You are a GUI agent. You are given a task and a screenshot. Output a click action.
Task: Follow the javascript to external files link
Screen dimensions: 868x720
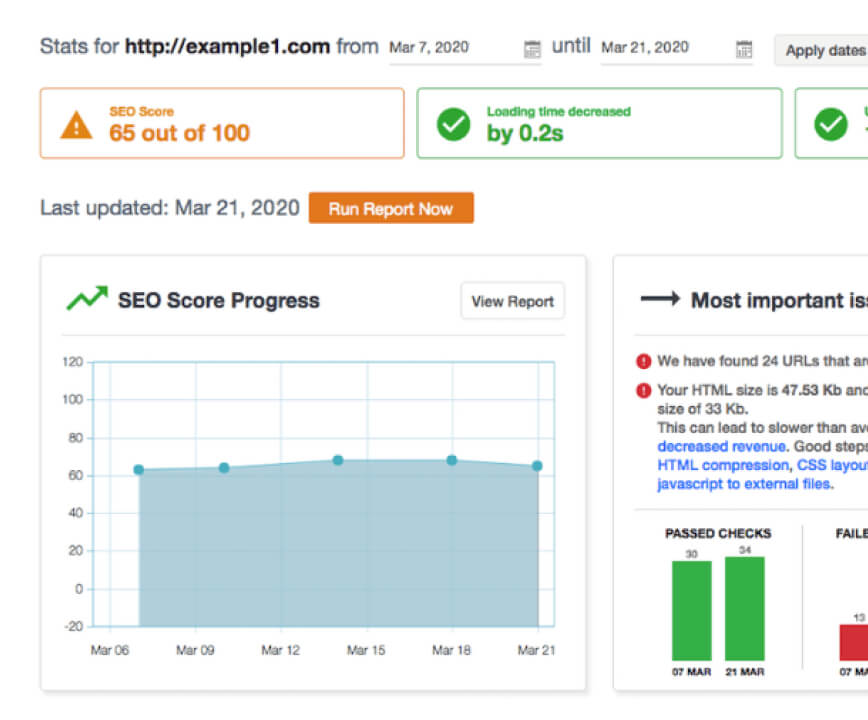pyautogui.click(x=744, y=484)
